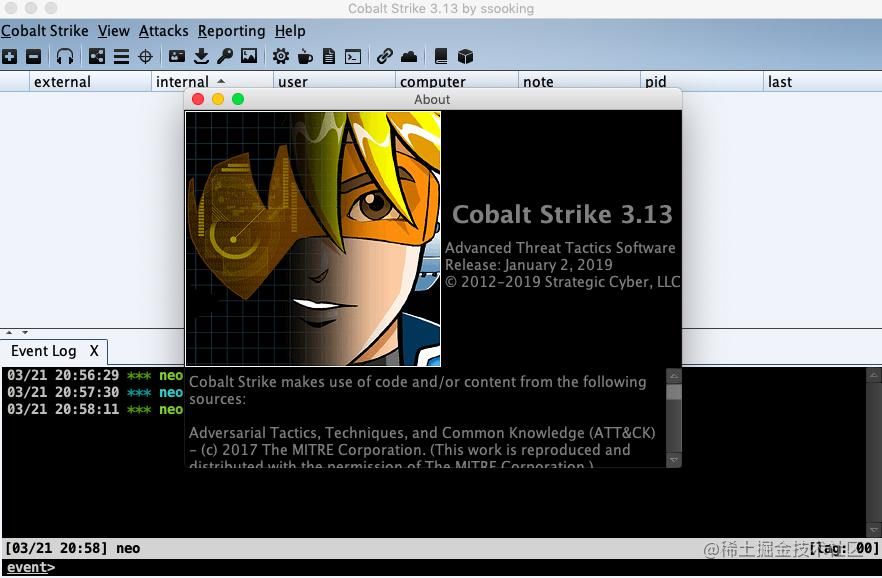Sort by the note column header
Screen dimensions: 882x578
click(x=579, y=82)
